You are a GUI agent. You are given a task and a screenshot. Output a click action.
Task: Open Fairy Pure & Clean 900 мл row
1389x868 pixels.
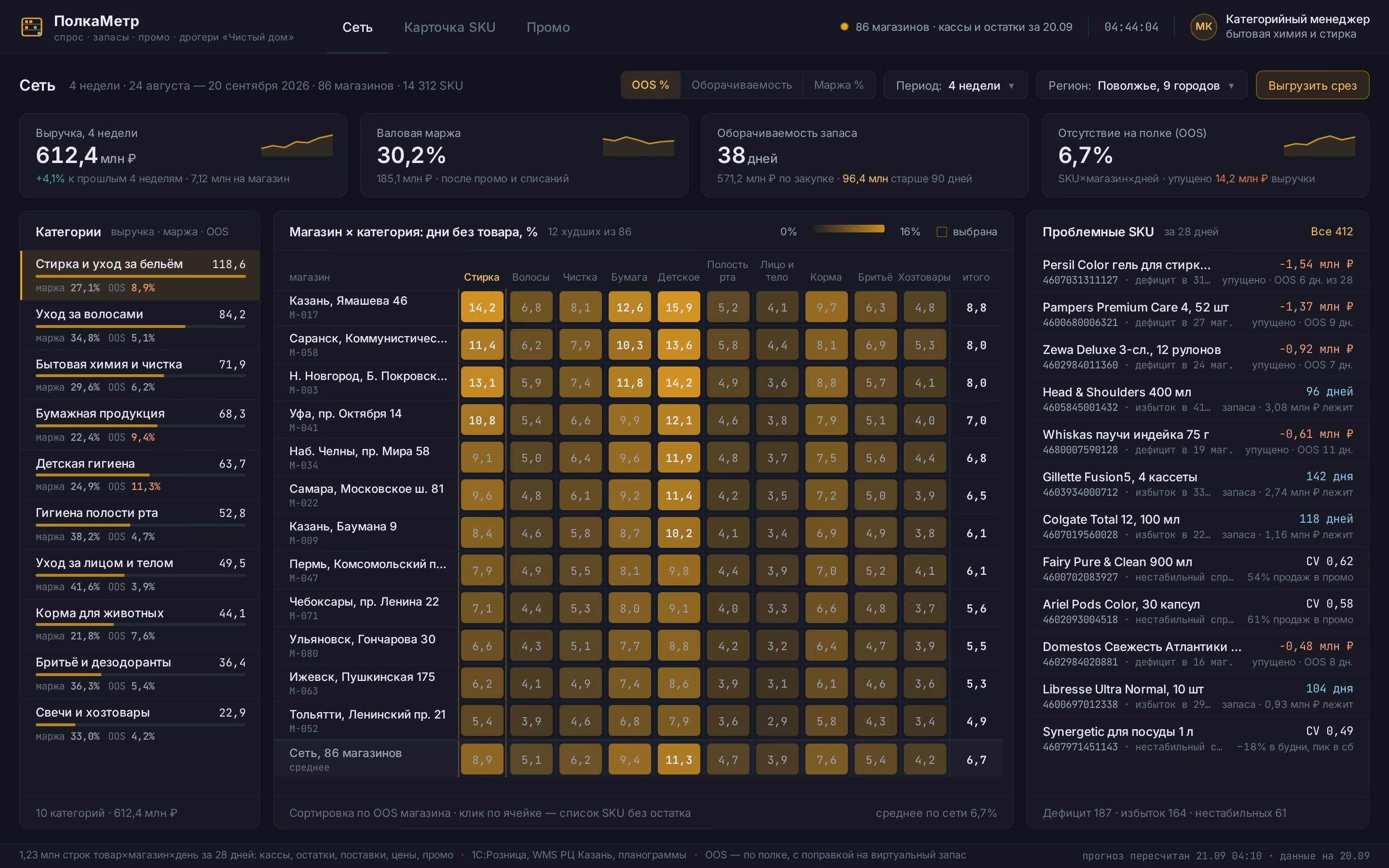tap(1198, 569)
